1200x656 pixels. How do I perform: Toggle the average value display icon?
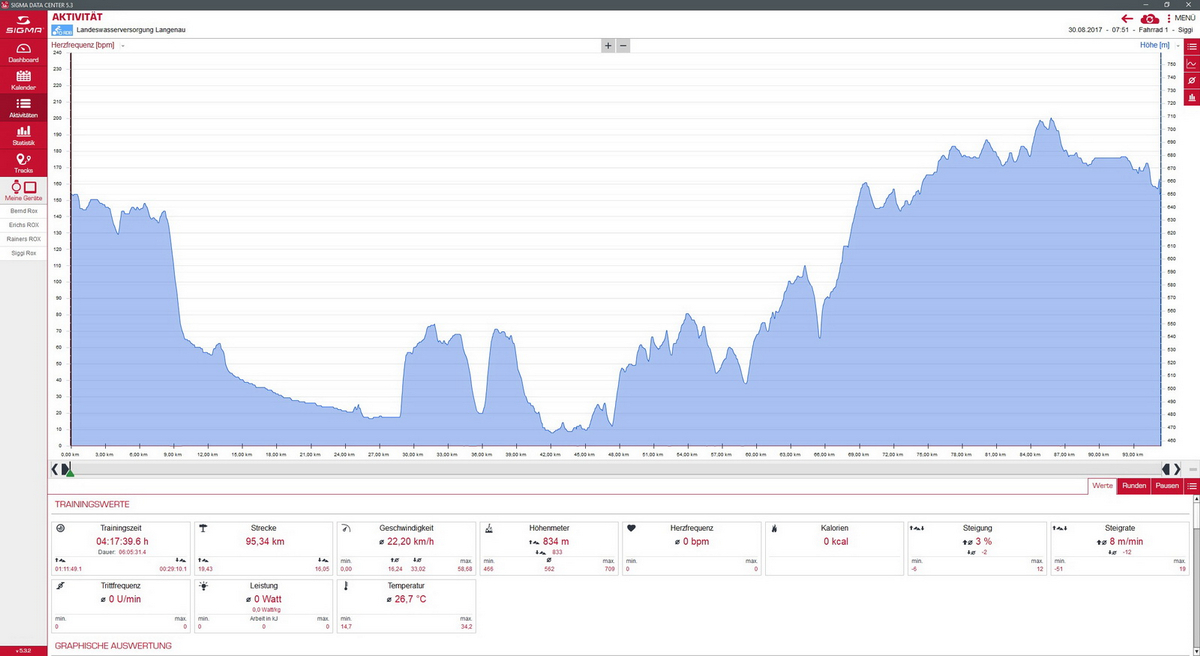coord(1191,80)
